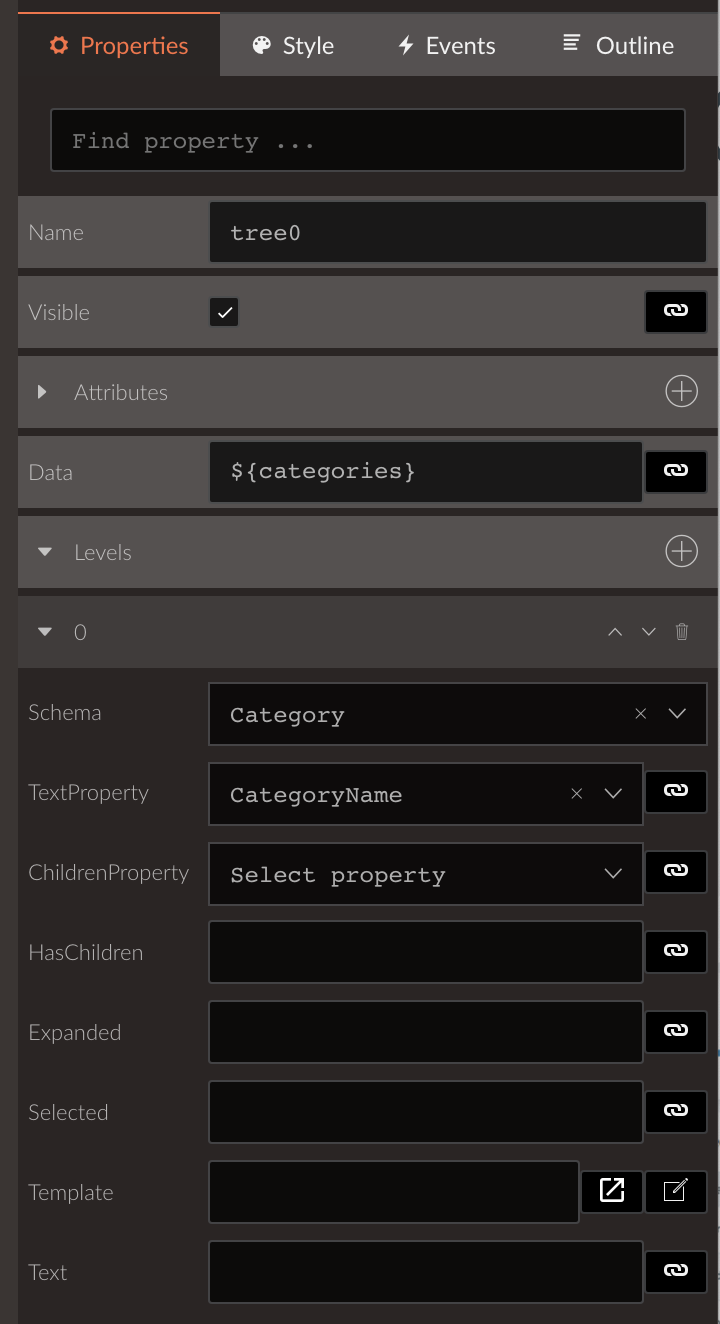Open the Schema Category dropdown arrow
This screenshot has width=720, height=1324.
click(x=677, y=714)
